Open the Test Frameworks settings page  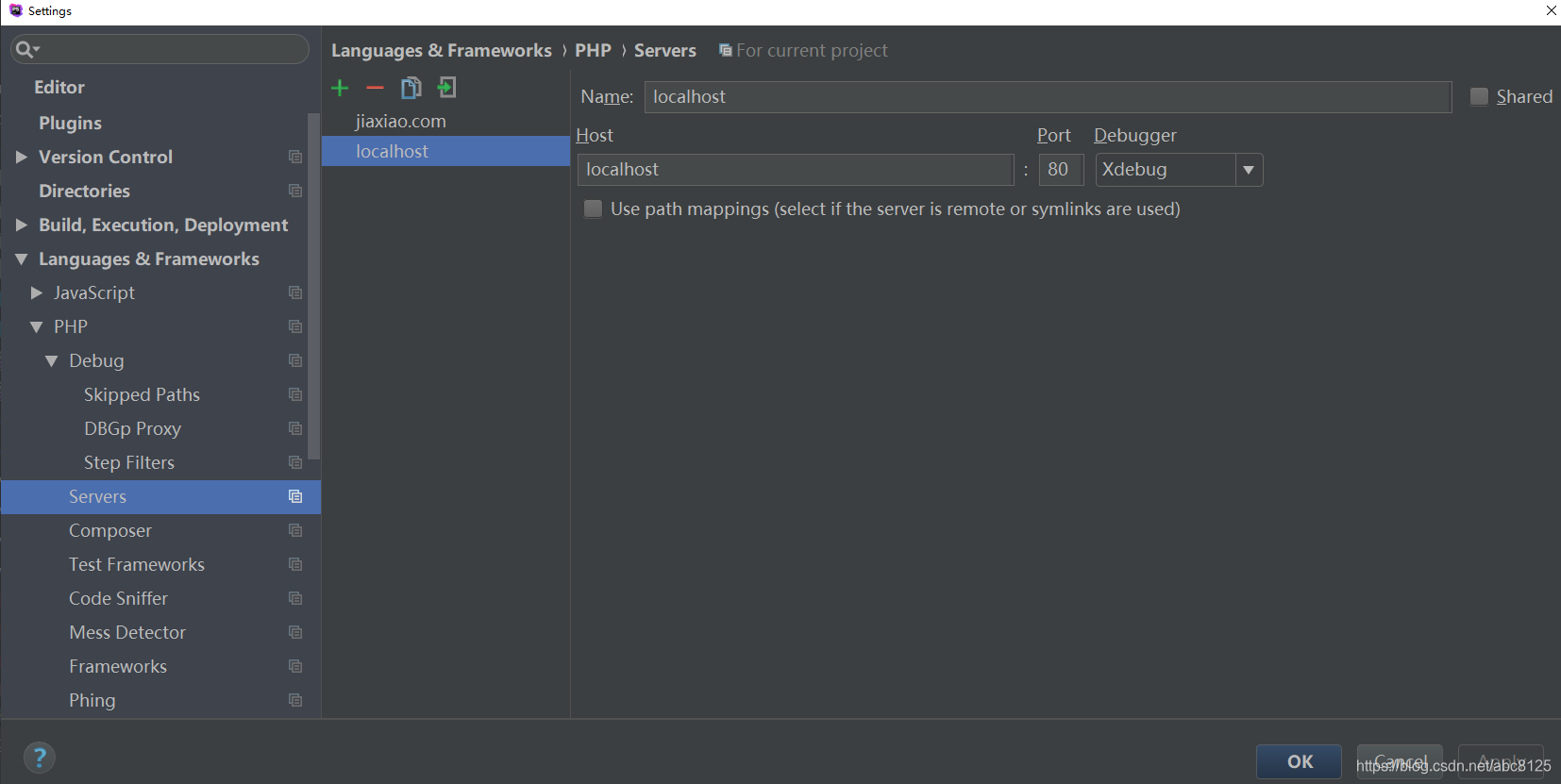coord(137,564)
